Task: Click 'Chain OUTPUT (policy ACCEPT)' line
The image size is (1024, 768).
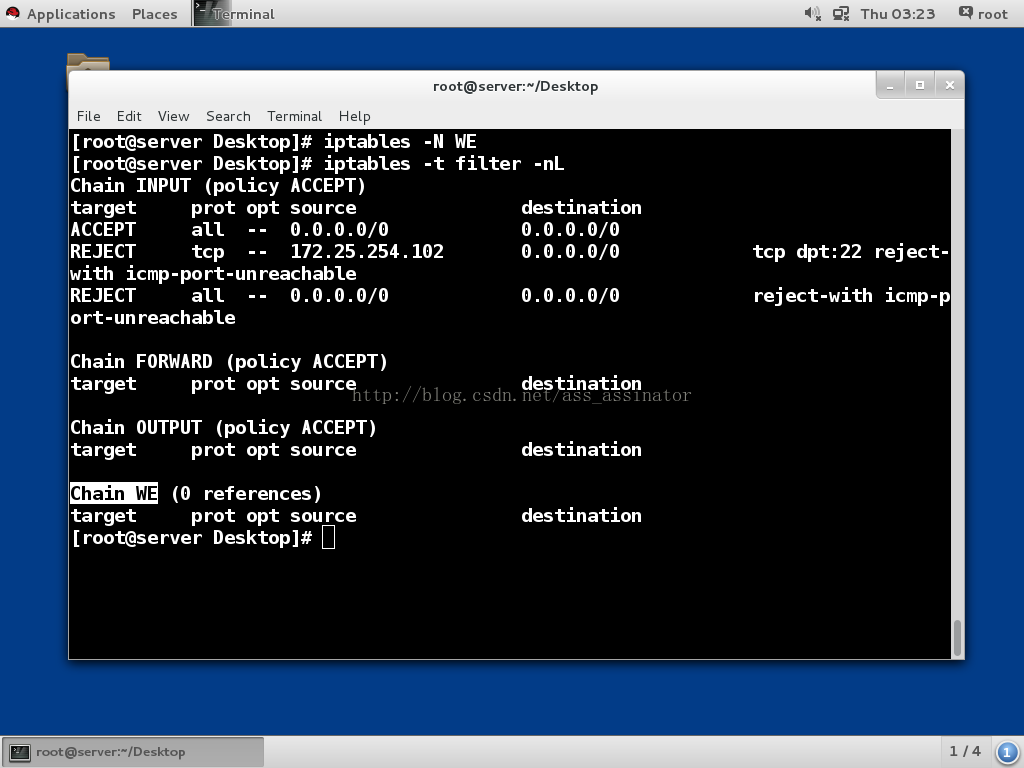Action: pyautogui.click(x=223, y=427)
